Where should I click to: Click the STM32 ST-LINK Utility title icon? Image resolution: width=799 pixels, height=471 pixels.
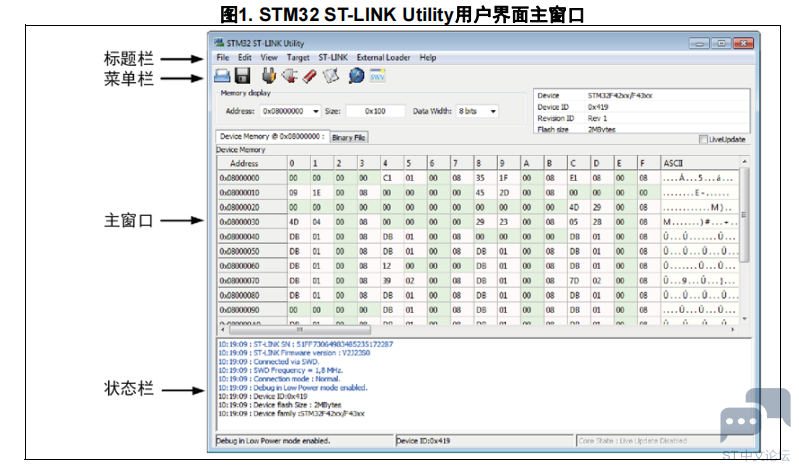point(219,43)
